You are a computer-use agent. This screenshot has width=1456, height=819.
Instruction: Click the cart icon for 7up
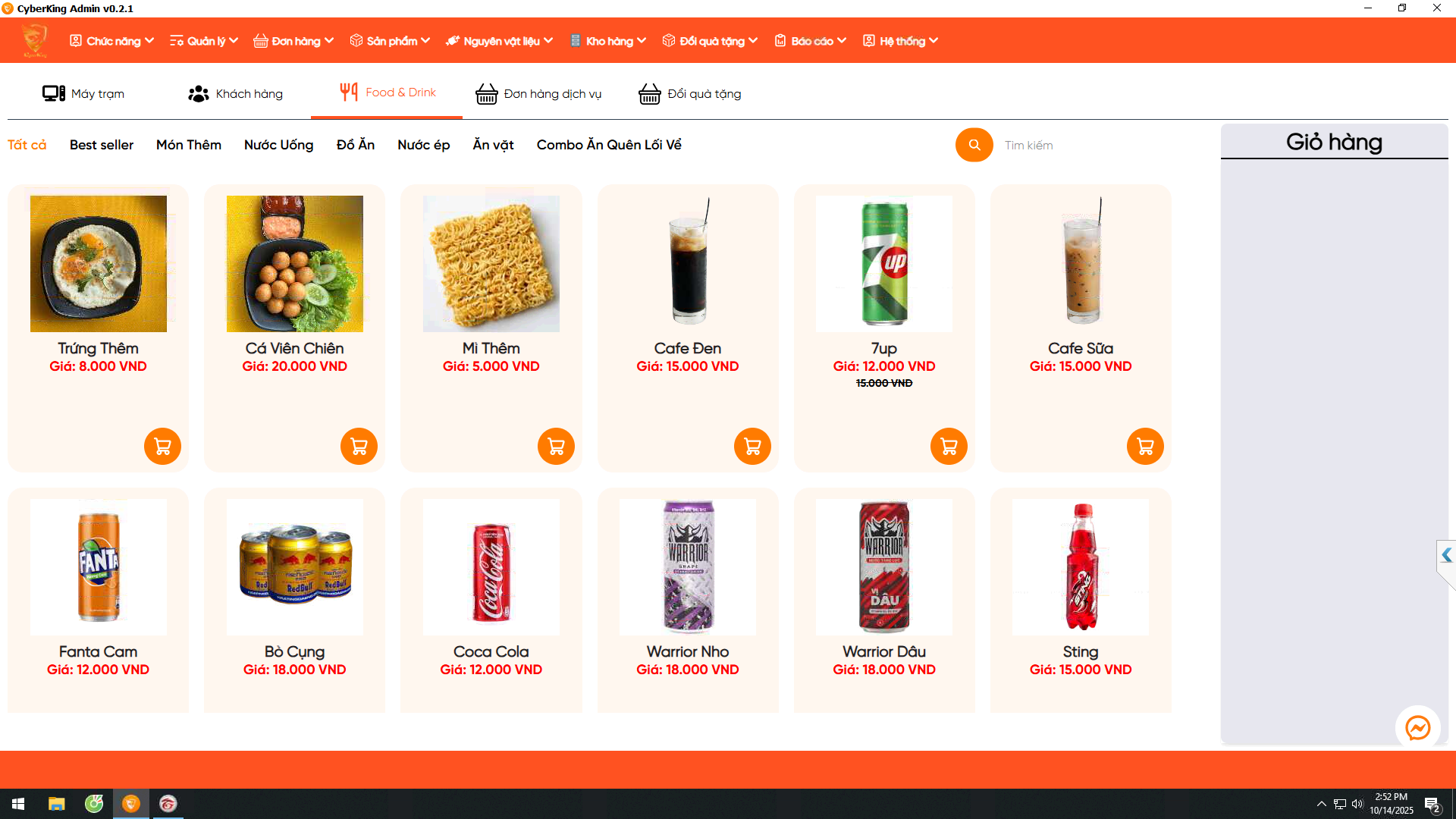[949, 446]
